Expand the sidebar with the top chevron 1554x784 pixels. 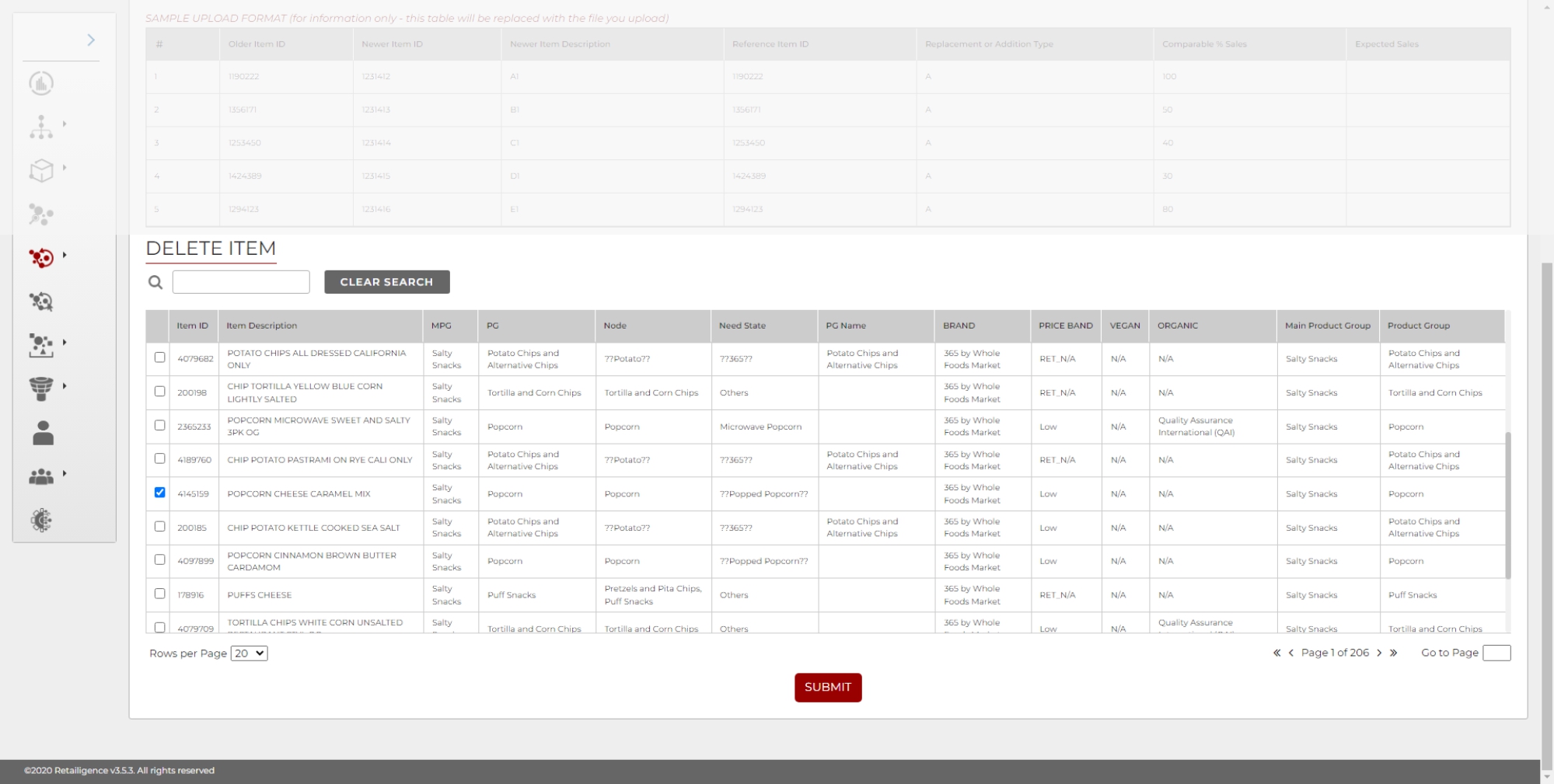(x=91, y=40)
